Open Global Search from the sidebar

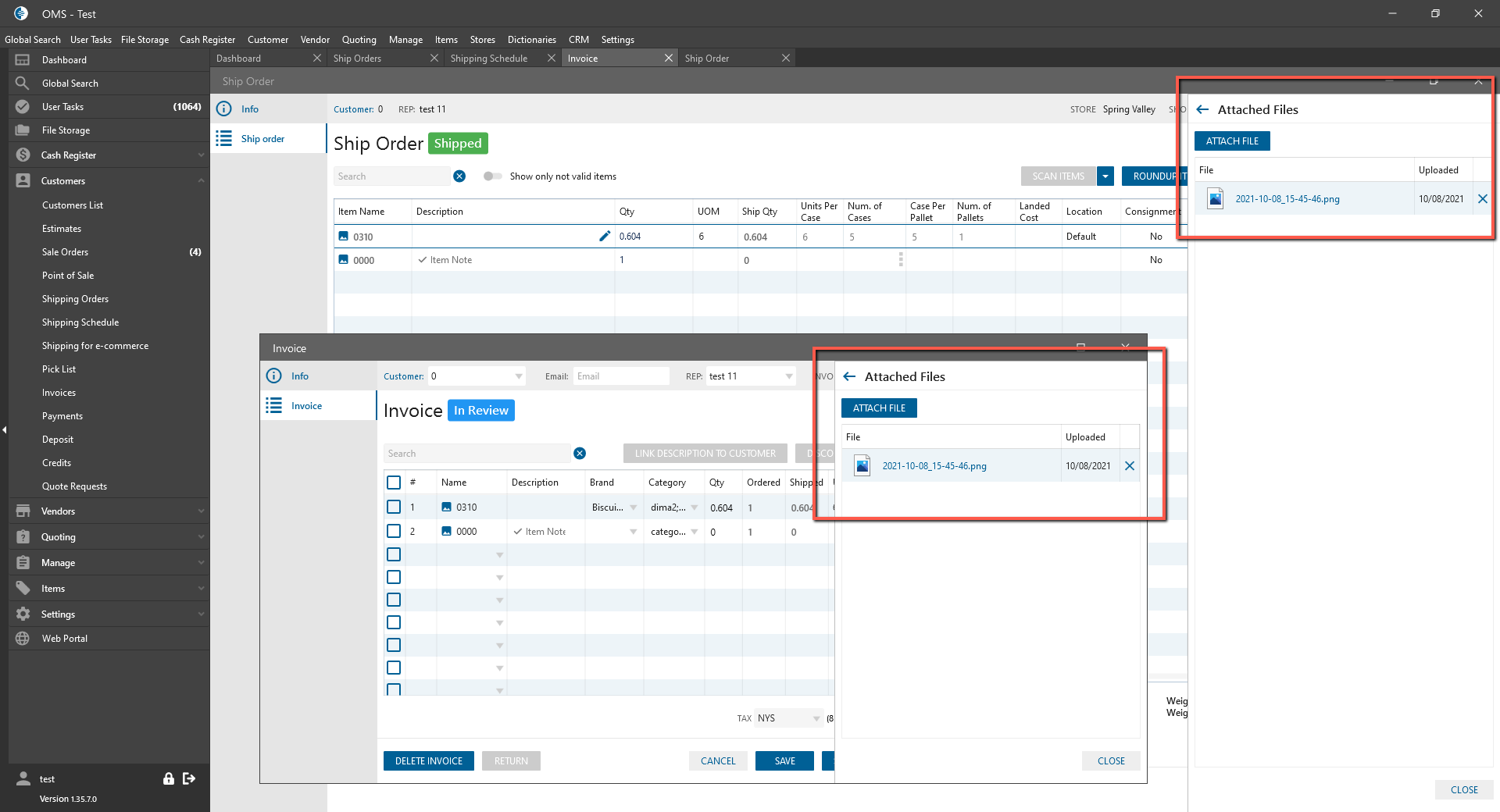pos(70,84)
